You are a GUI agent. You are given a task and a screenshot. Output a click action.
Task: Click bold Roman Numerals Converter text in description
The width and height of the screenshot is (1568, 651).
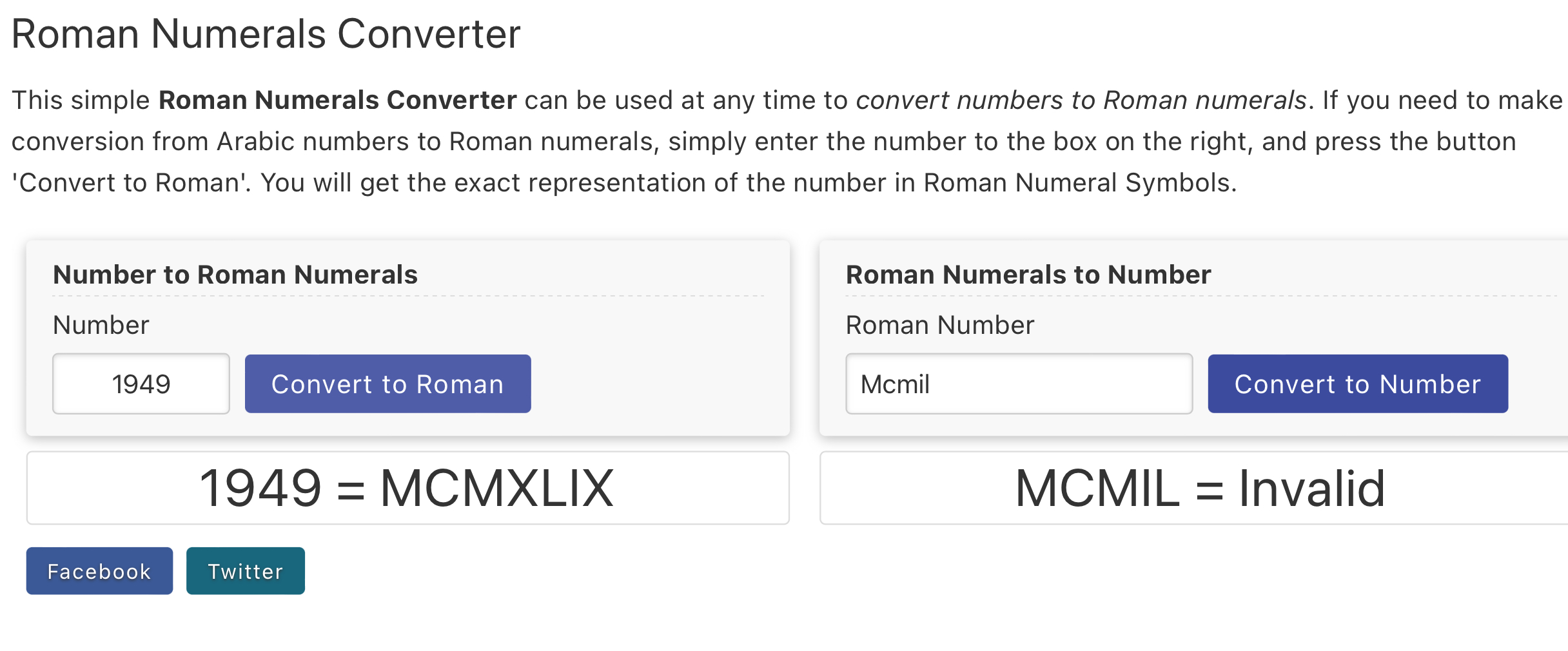tap(338, 101)
